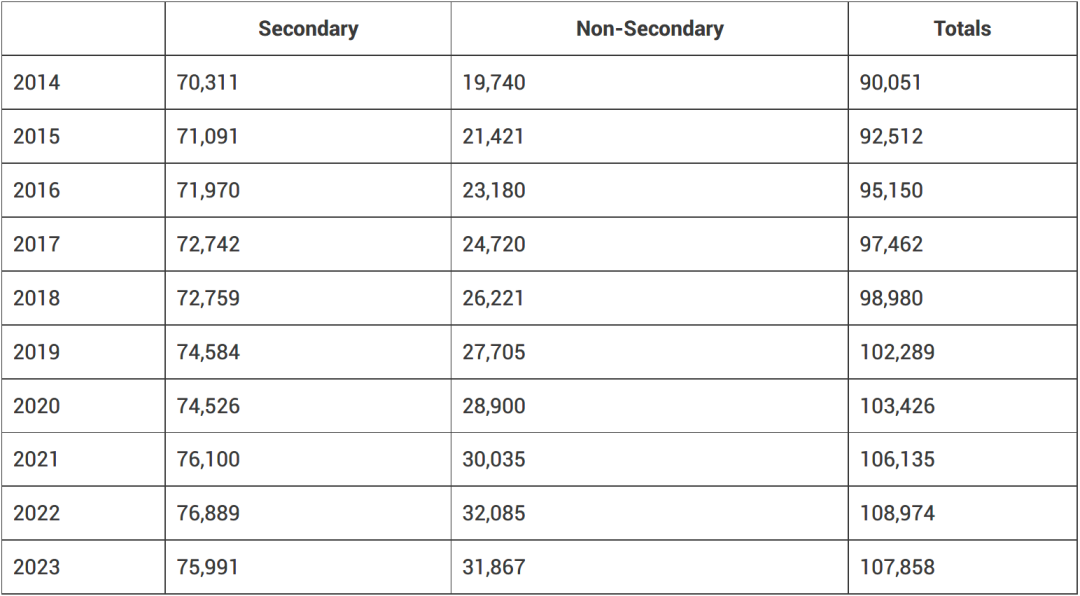Screen dimensions: 1080x596
Task: Click the 2021 Secondary value 76,100
Action: pyautogui.click(x=208, y=460)
